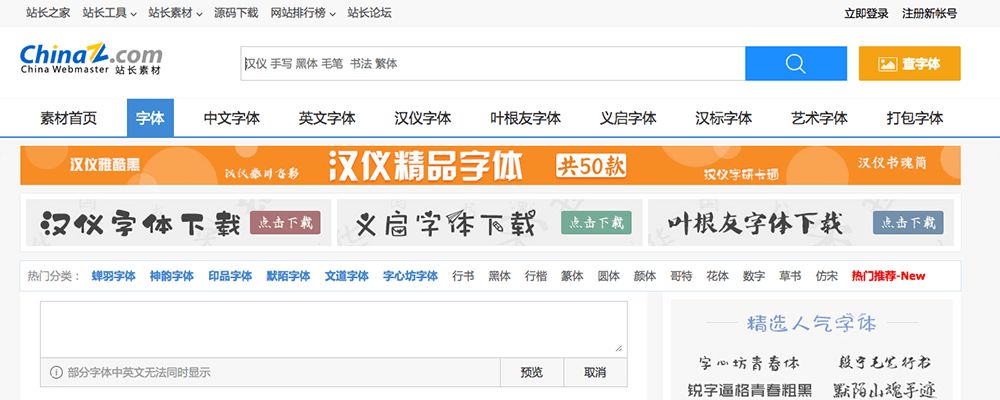Open 站长之家 top link
This screenshot has height=400, width=1000.
click(48, 13)
